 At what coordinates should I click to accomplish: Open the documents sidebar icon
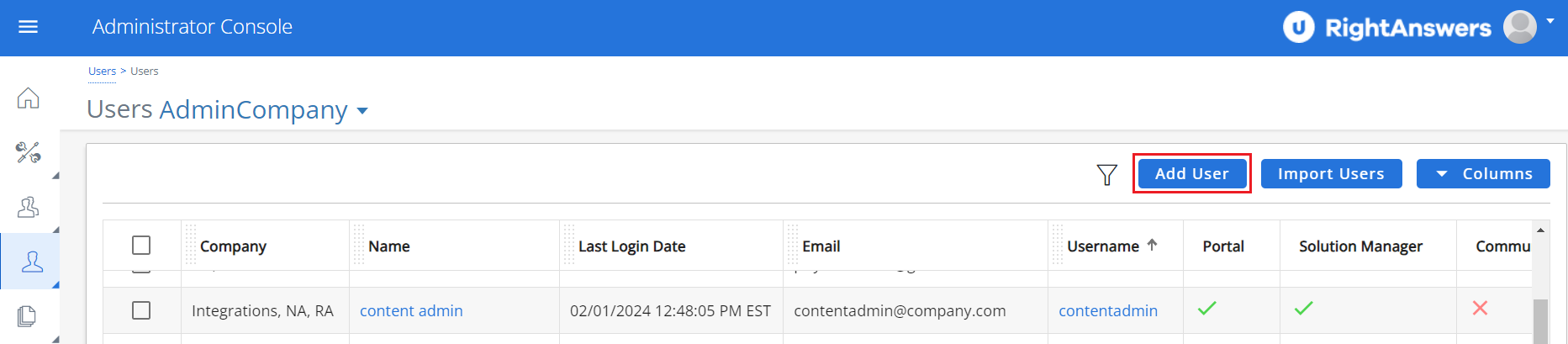[28, 316]
